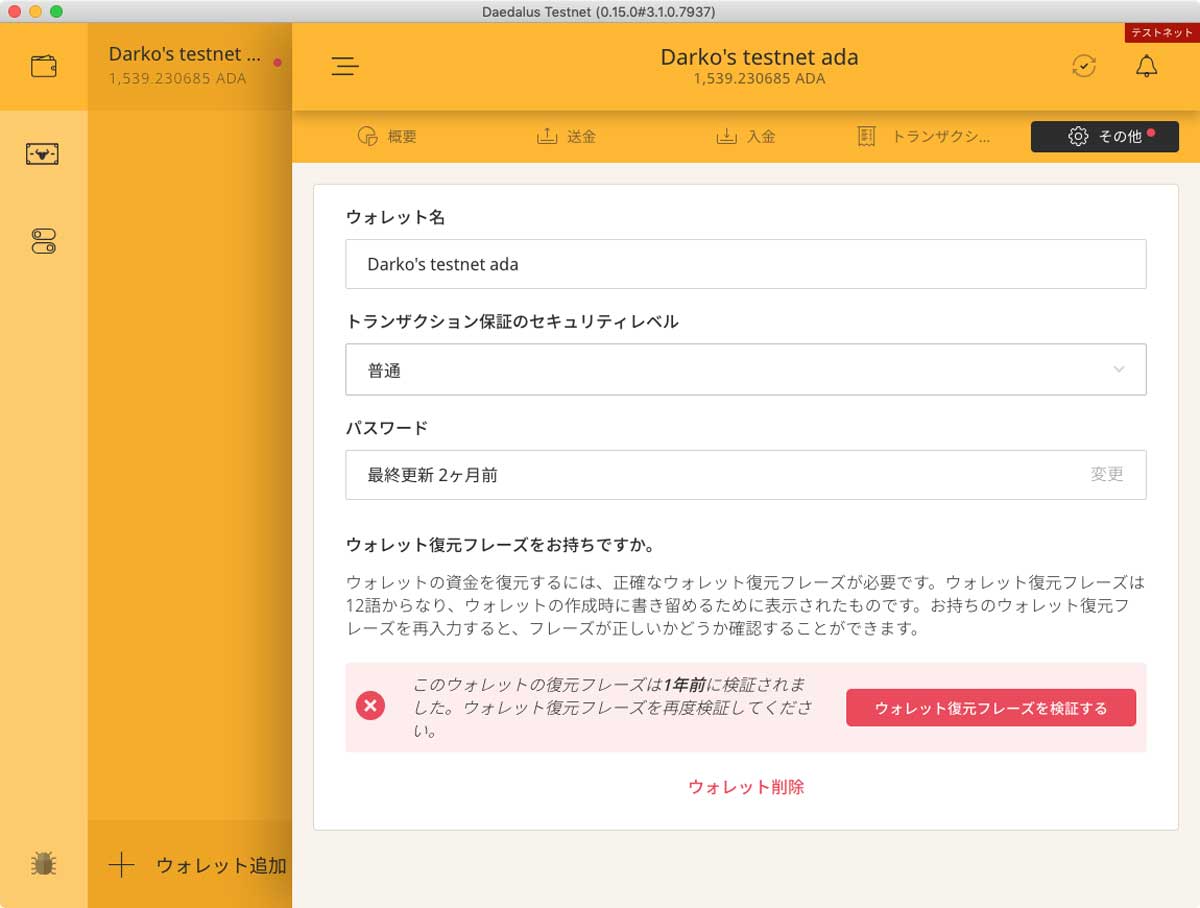Click the ウォレット削除 link
This screenshot has width=1200, height=908.
[746, 787]
